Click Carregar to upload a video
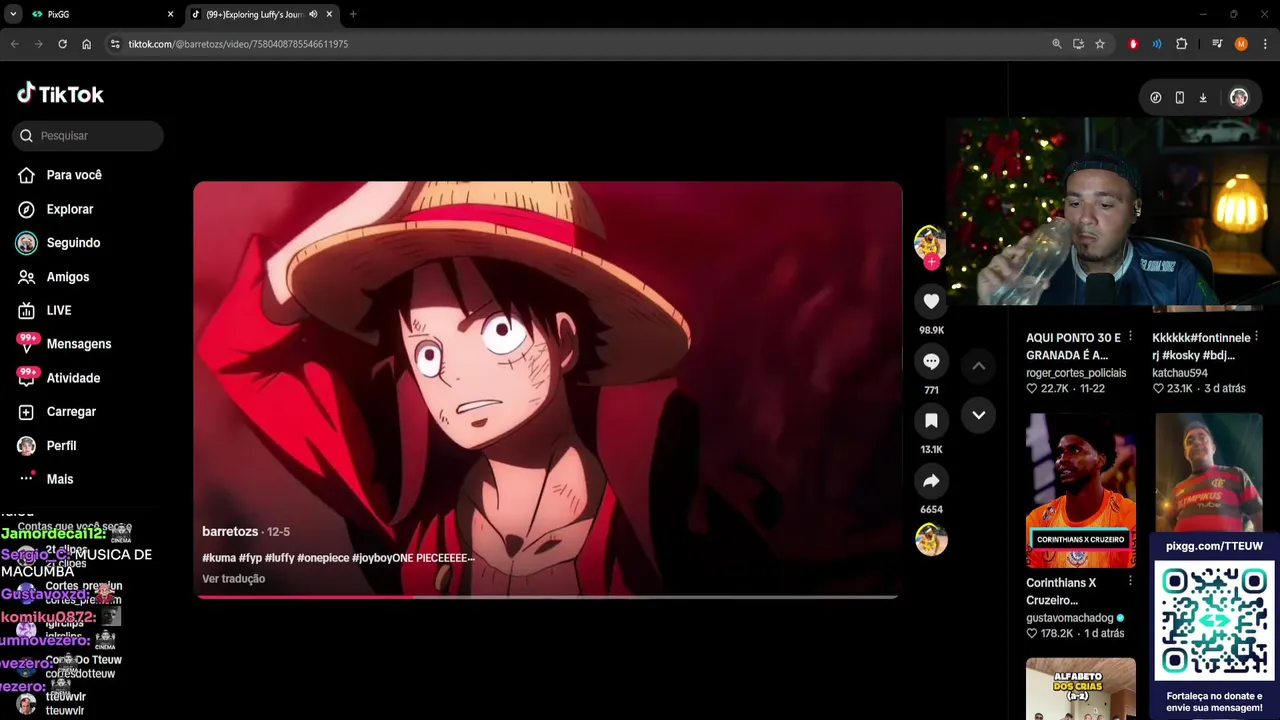 tap(57, 412)
